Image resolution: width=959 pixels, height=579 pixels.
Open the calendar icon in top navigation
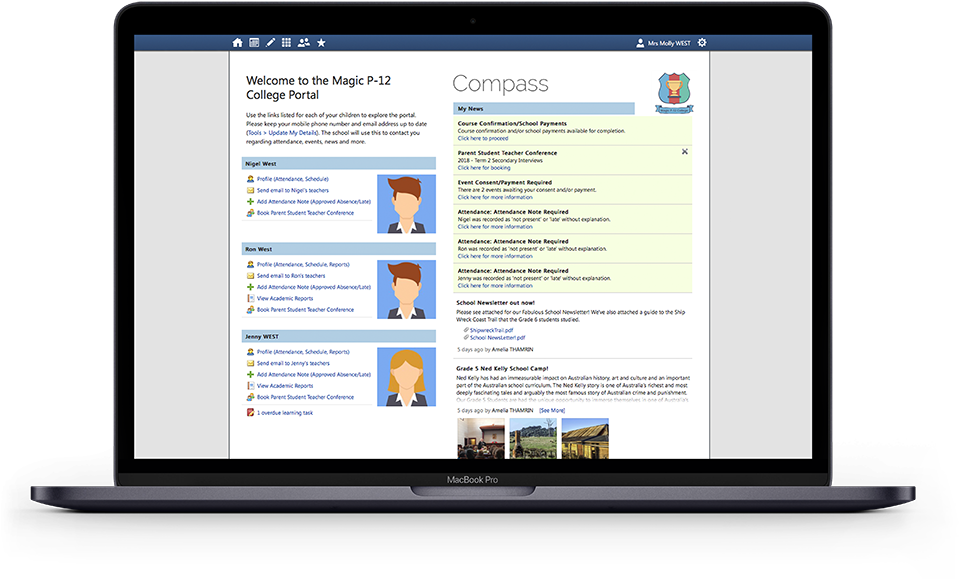[x=254, y=43]
